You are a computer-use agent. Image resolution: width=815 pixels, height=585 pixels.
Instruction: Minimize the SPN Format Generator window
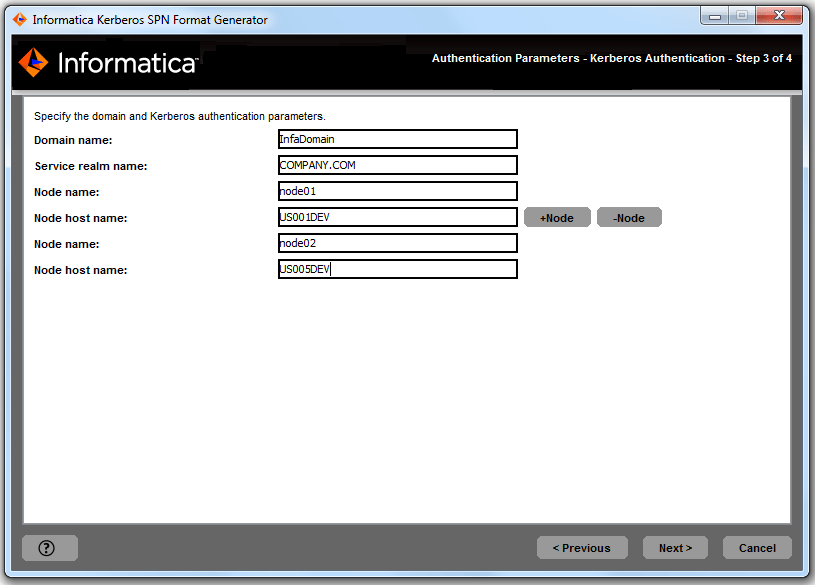(713, 15)
